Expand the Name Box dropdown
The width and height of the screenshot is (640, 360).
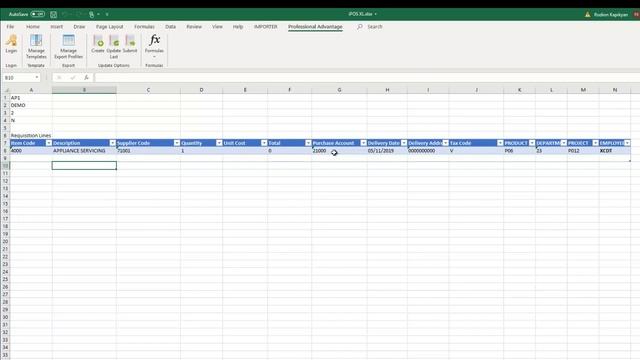pyautogui.click(x=37, y=78)
